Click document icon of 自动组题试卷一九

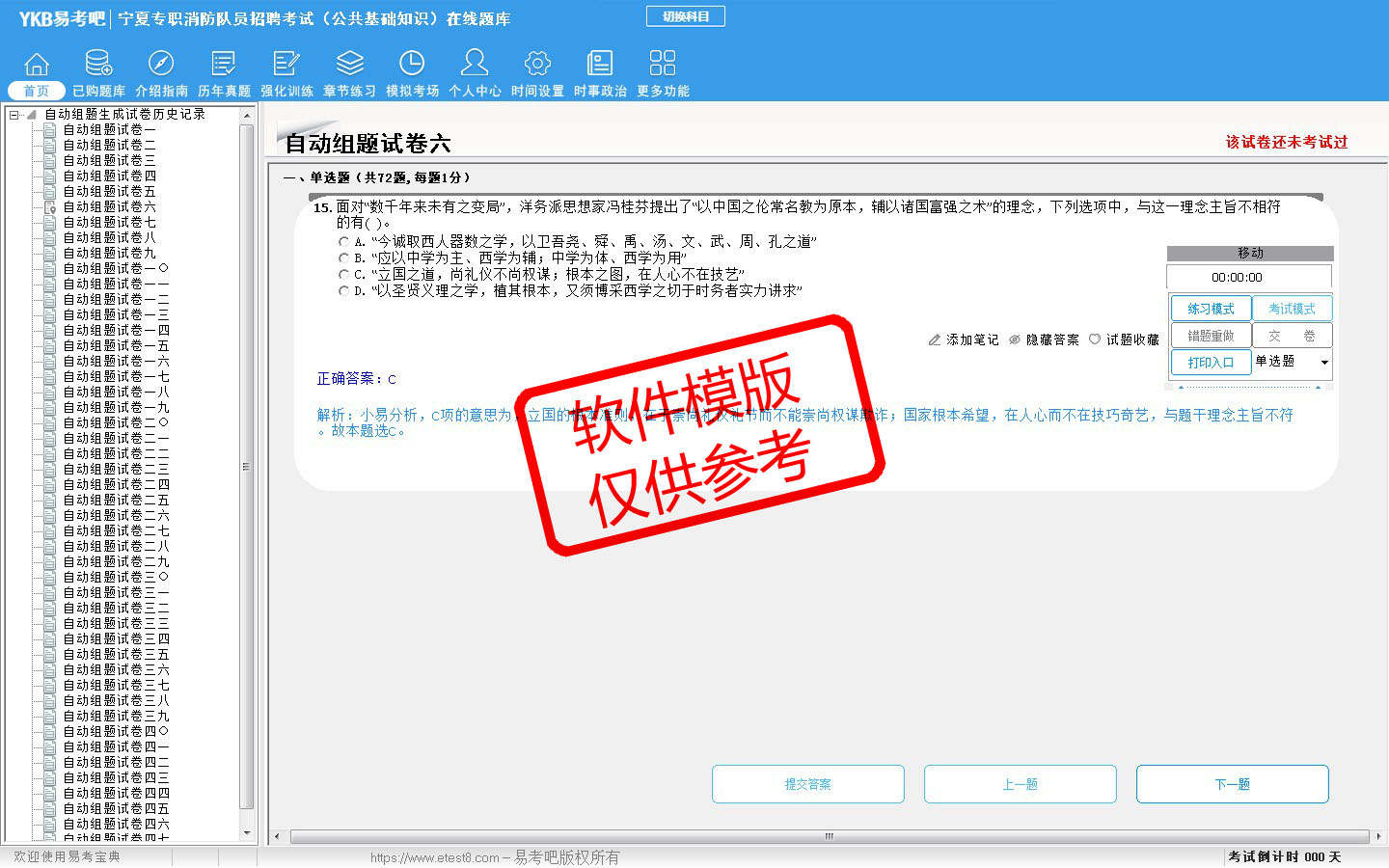[50, 407]
